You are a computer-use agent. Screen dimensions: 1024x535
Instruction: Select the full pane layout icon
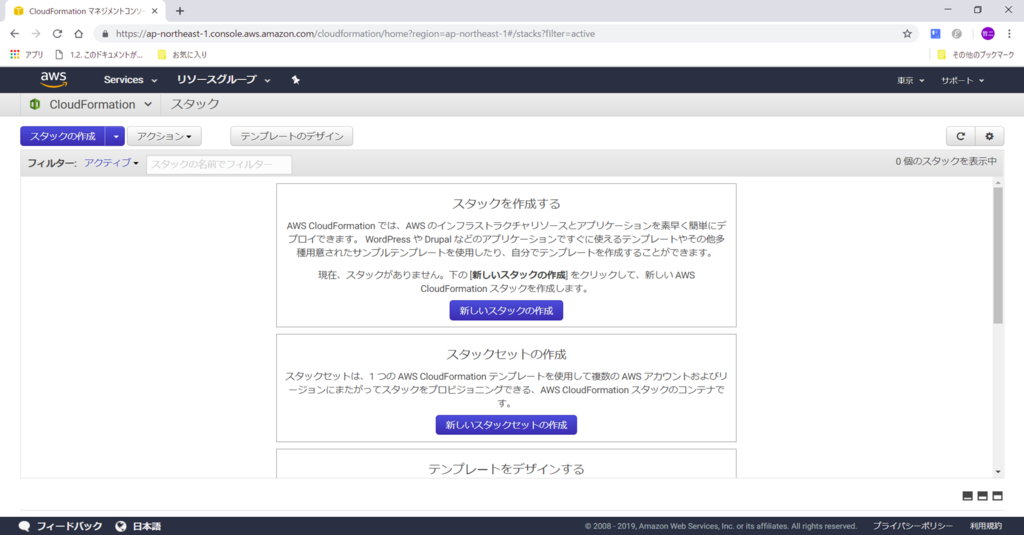pos(997,496)
